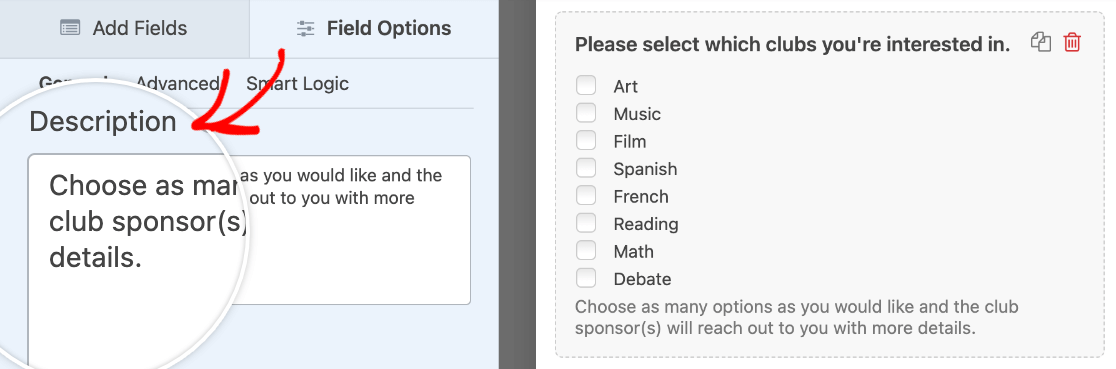This screenshot has height=369, width=1116.
Task: Check the Art checkbox
Action: point(586,85)
